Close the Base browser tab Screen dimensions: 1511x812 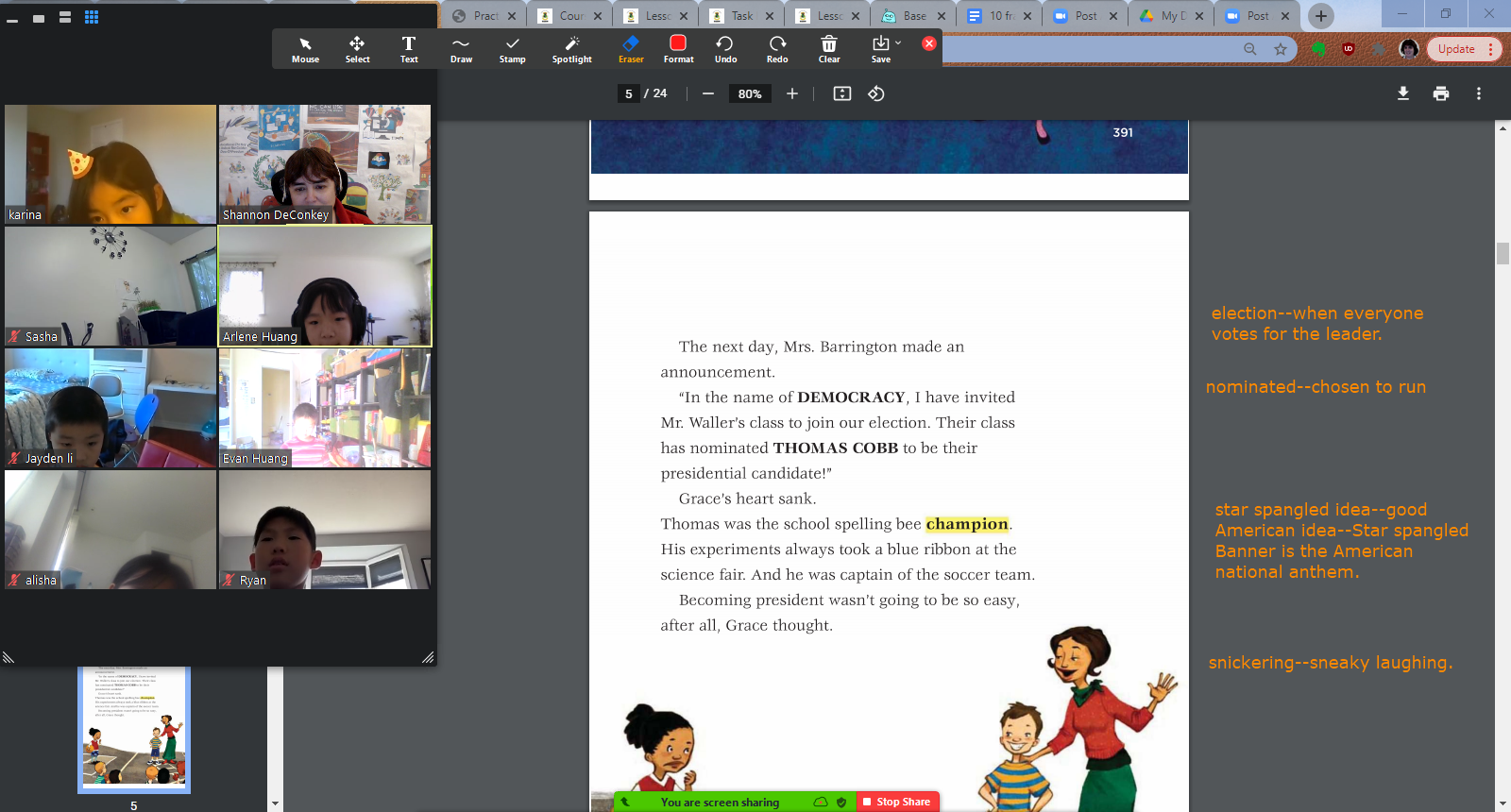tap(942, 16)
